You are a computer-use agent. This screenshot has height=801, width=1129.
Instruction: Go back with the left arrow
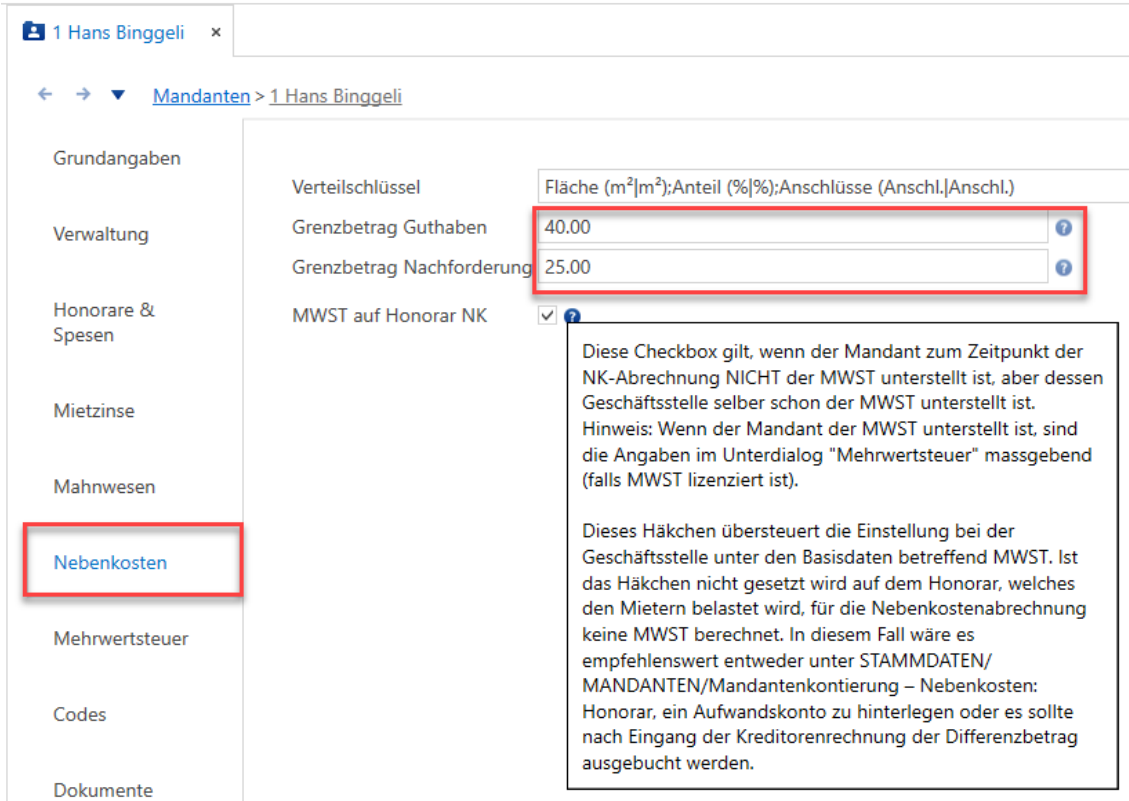tap(45, 94)
